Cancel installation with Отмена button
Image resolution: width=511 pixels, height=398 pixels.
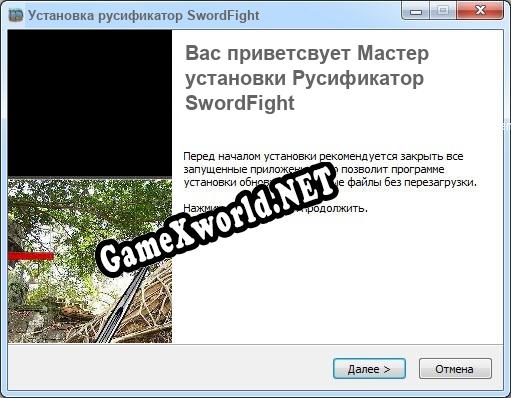point(455,369)
